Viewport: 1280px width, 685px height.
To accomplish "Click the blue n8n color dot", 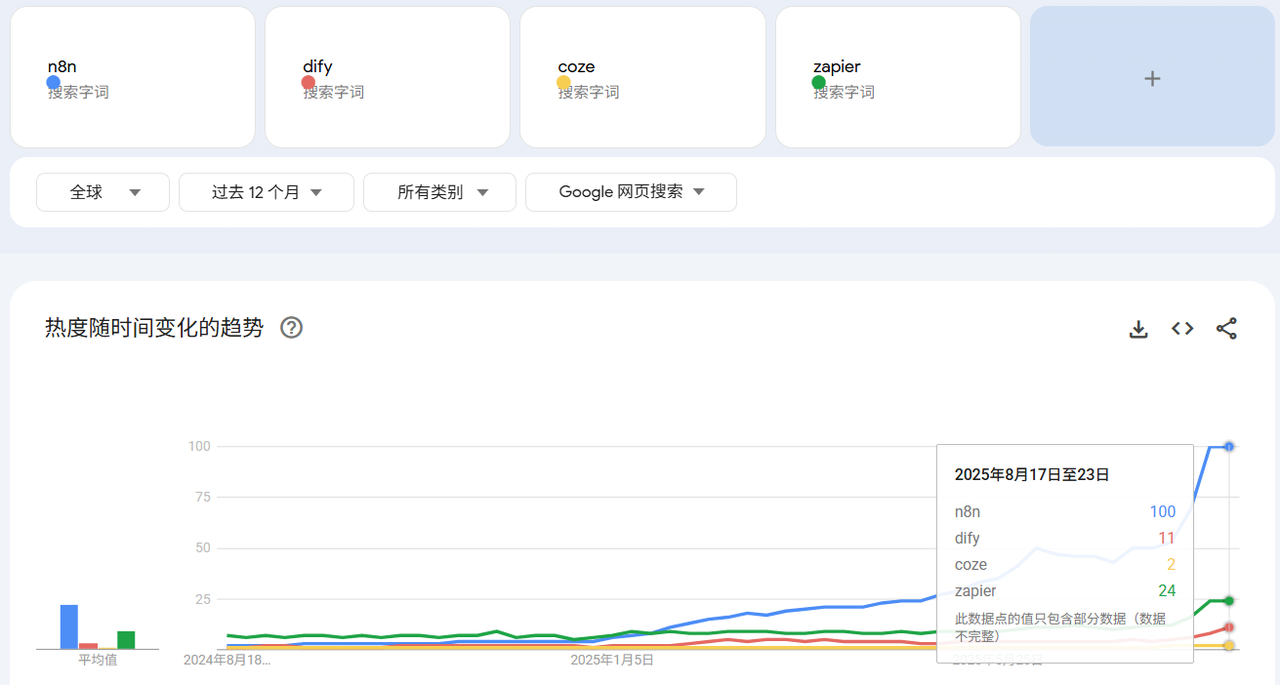I will tap(53, 83).
